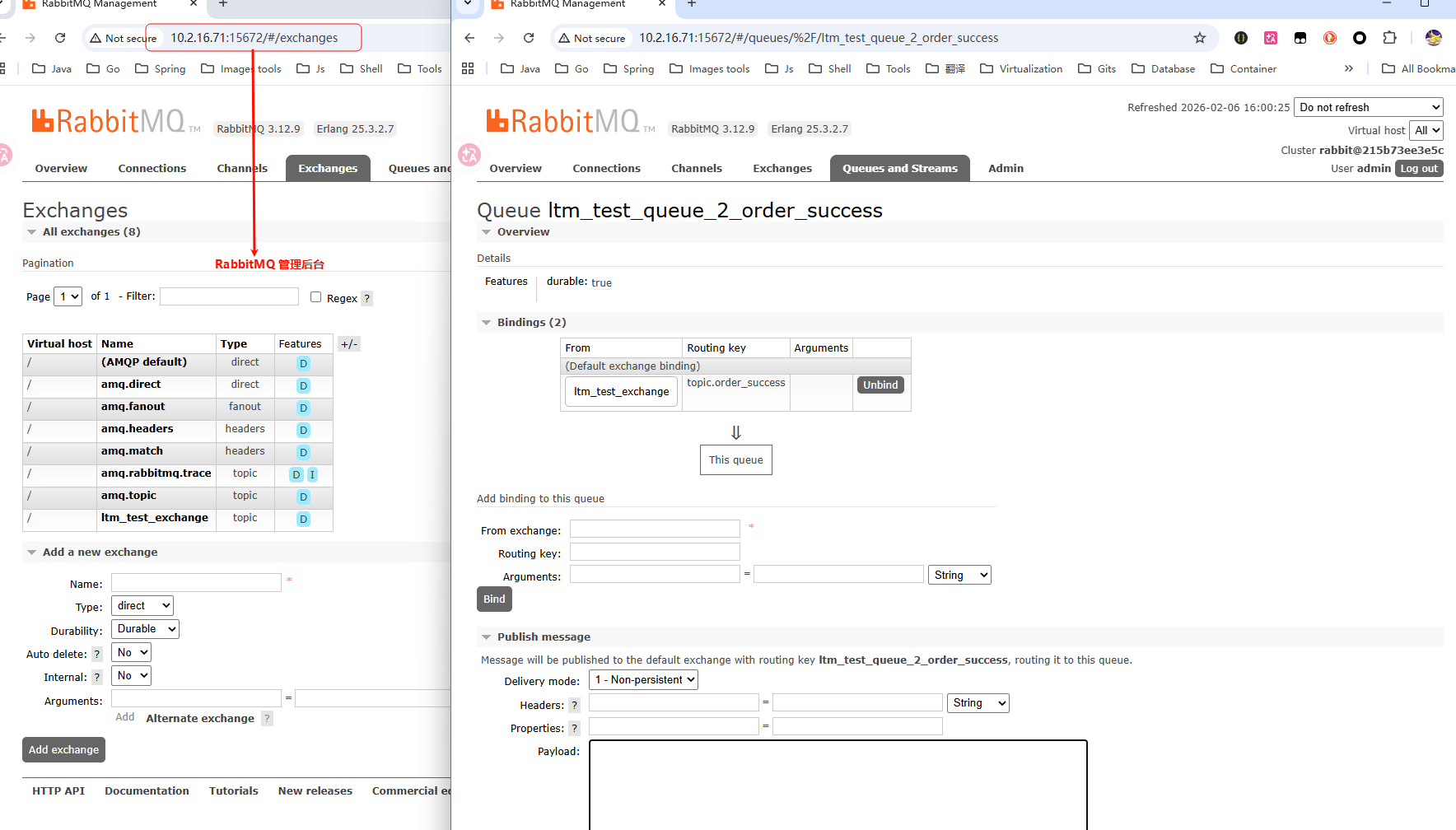Click the Unbind button
Screen dimensions: 1456x830
click(x=880, y=385)
